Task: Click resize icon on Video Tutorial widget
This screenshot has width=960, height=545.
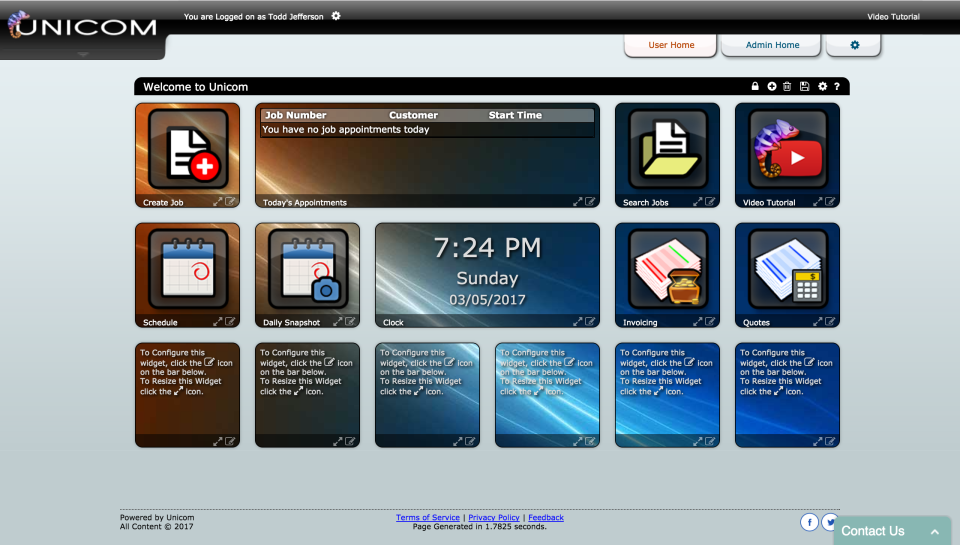Action: pos(817,201)
